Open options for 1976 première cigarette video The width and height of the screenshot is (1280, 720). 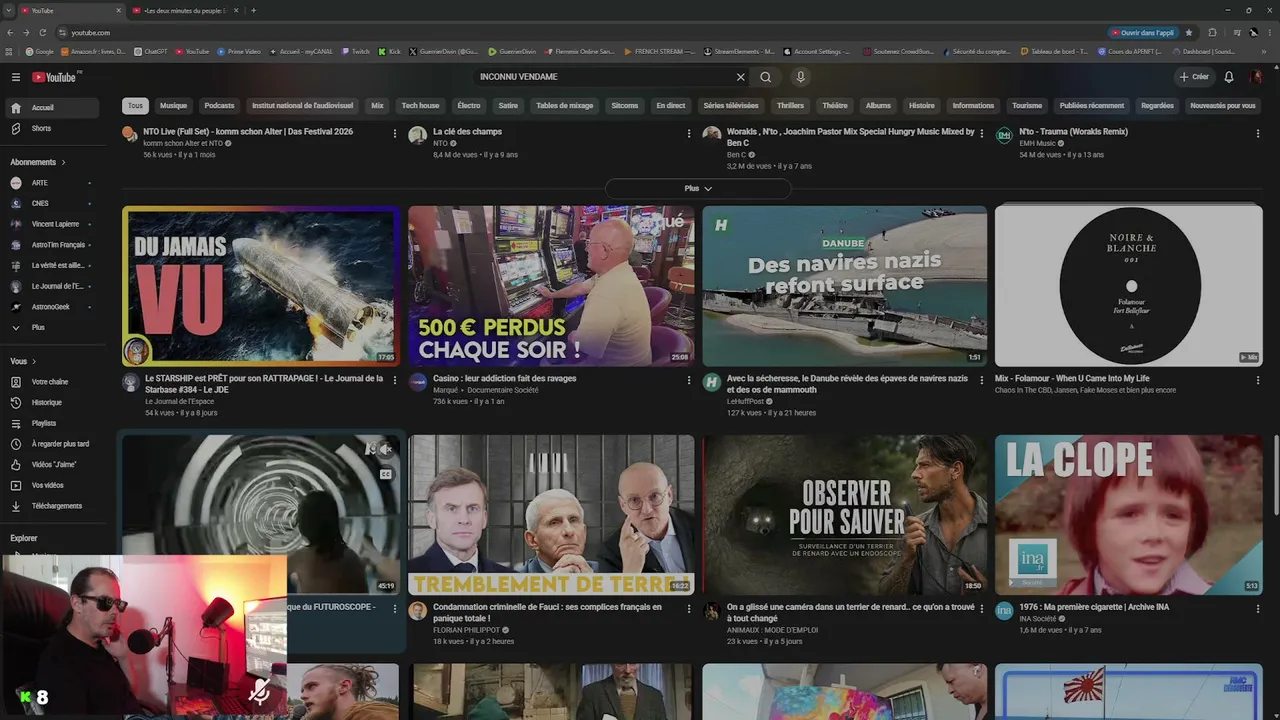[1258, 608]
